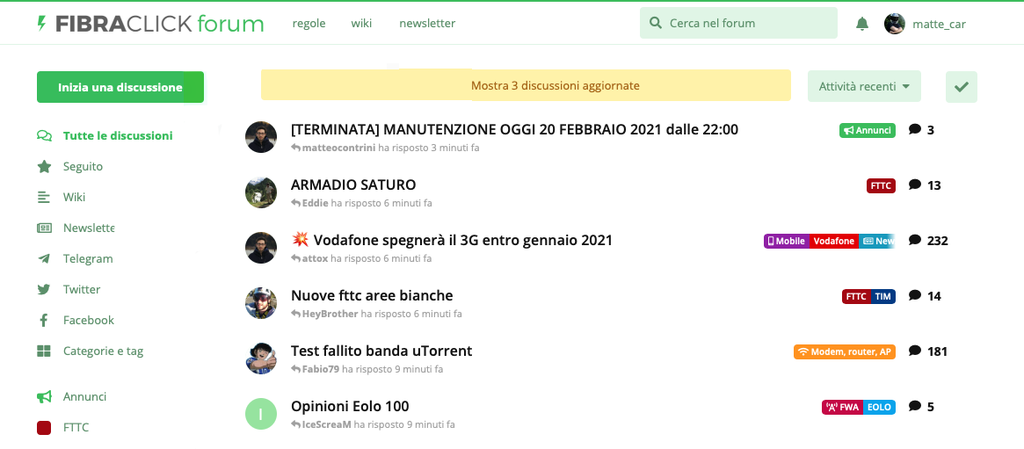Select Tutte le discussioni in sidebar
1024x449 pixels.
coord(118,136)
